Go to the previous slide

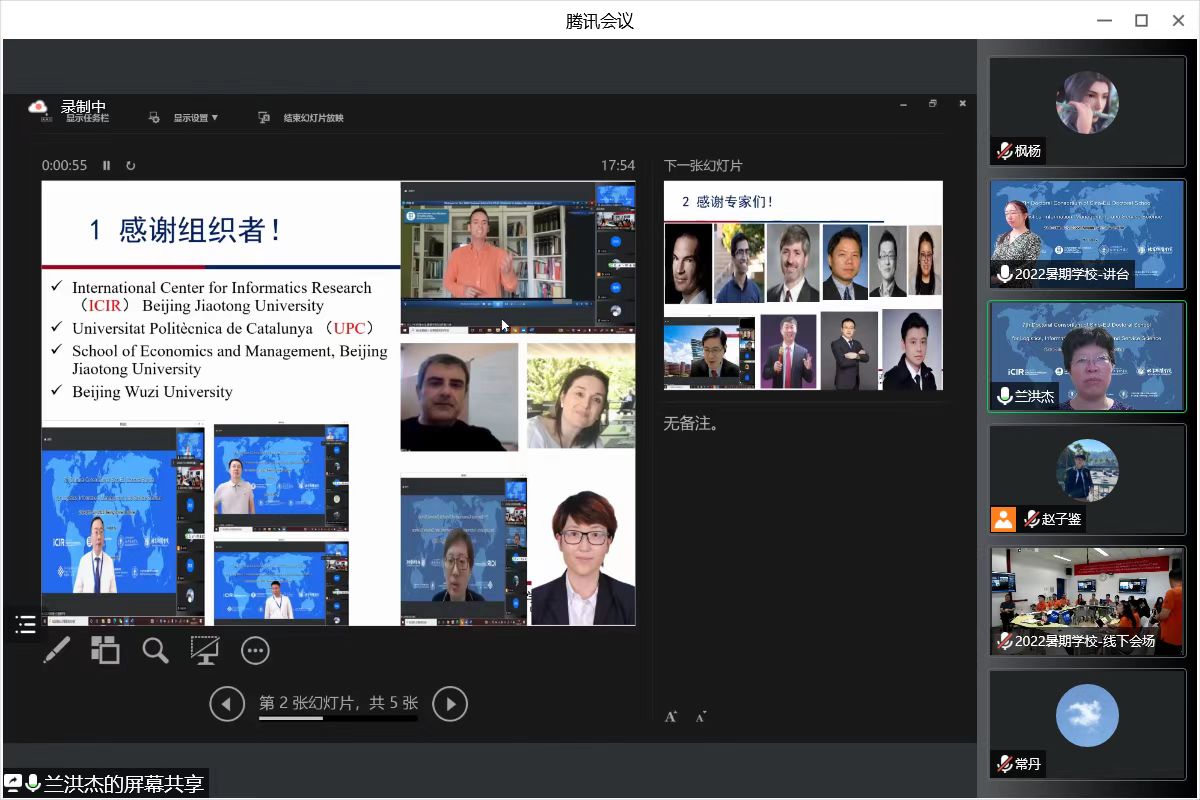pyautogui.click(x=227, y=704)
